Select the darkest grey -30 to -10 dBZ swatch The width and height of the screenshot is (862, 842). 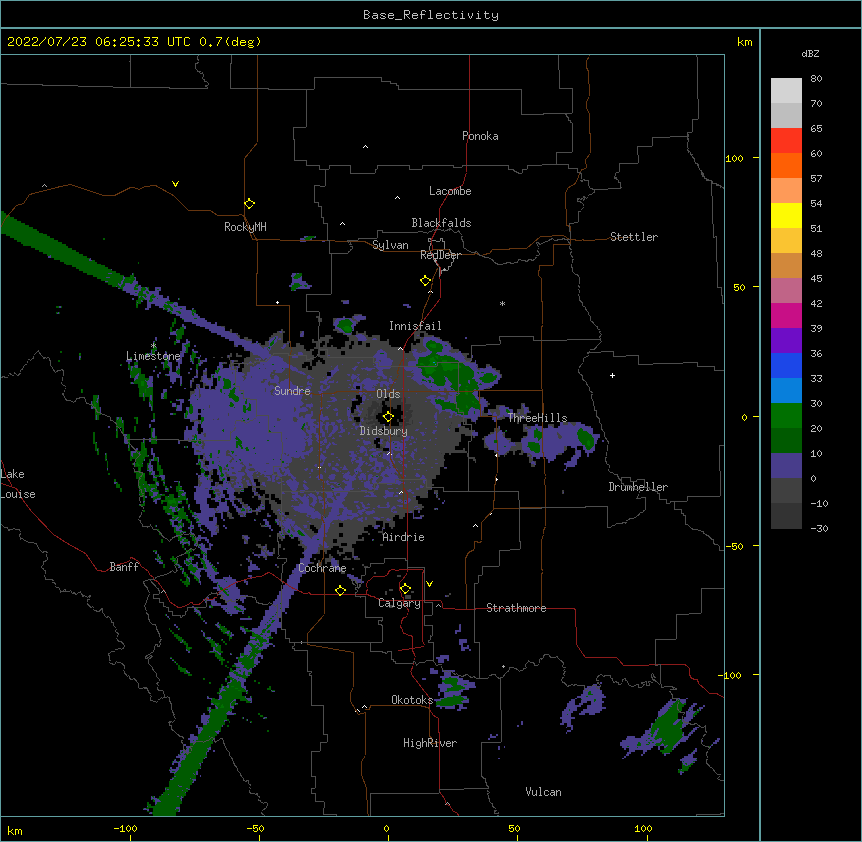click(786, 516)
